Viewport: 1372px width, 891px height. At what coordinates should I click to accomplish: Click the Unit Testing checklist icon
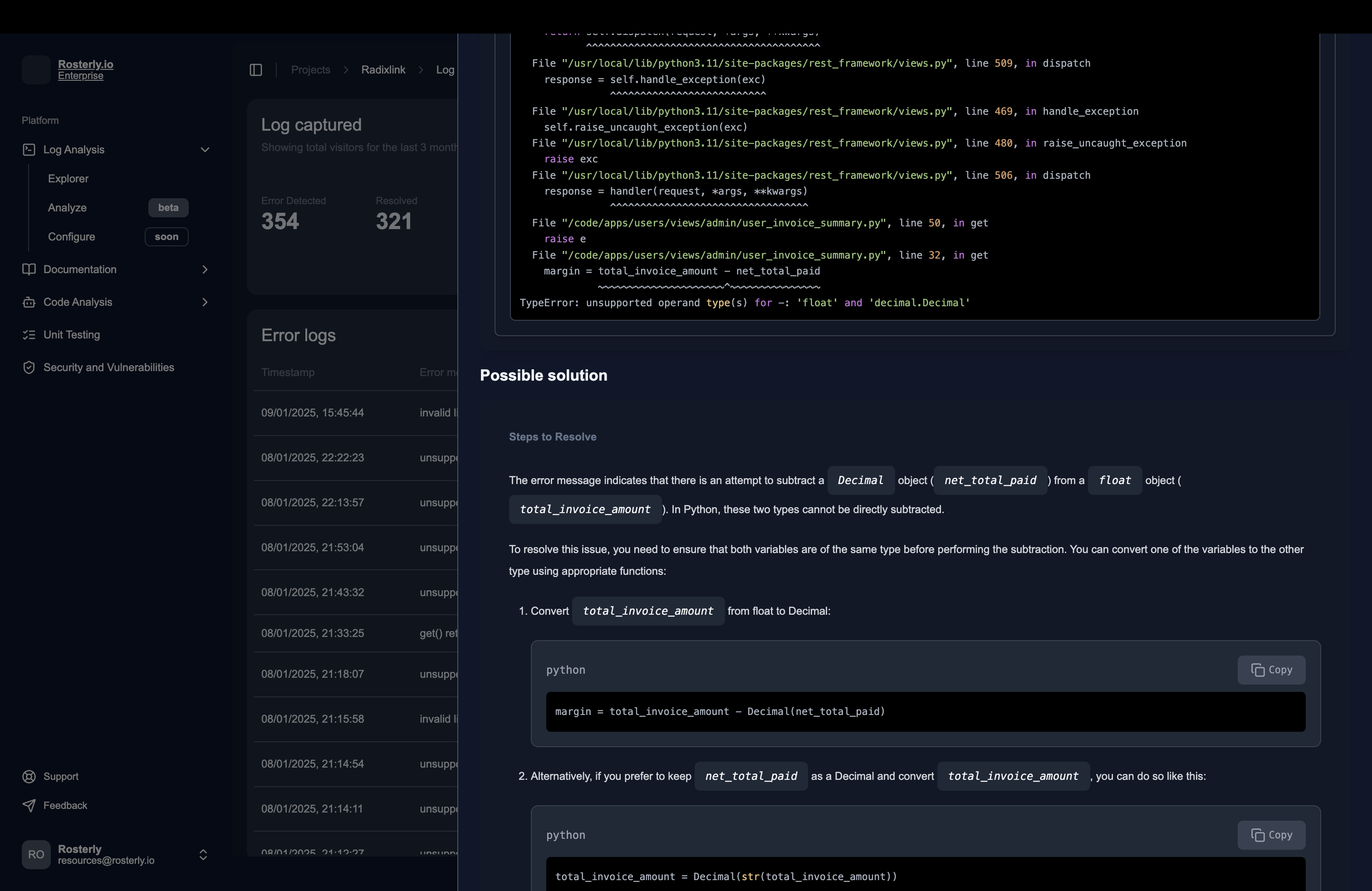(29, 335)
